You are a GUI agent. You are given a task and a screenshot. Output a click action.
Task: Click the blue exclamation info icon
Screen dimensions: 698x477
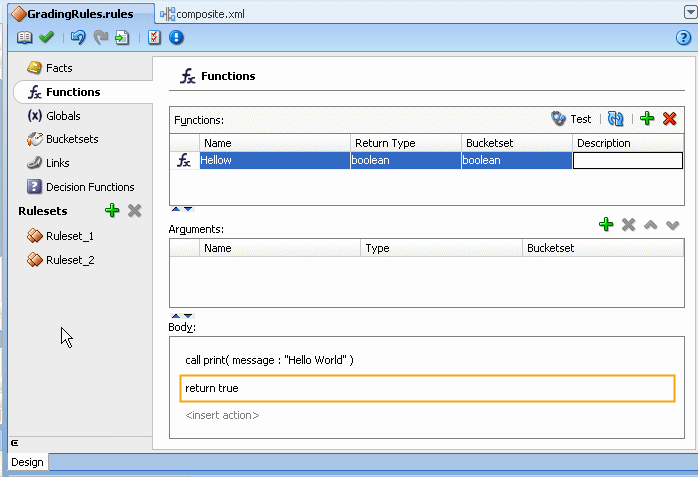pyautogui.click(x=176, y=37)
